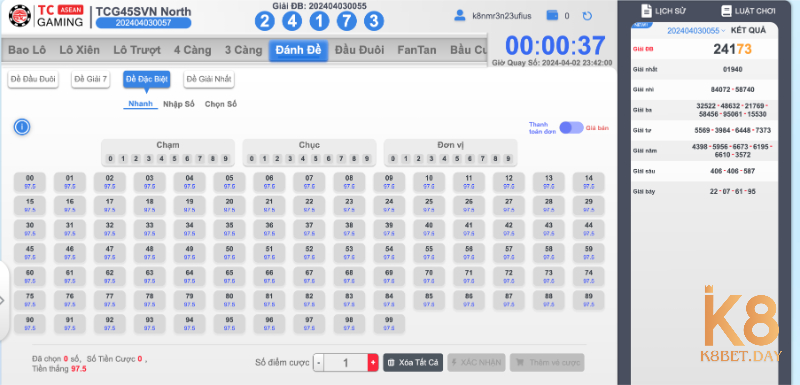
Task: Refresh the wallet balance icon
Action: (x=587, y=16)
